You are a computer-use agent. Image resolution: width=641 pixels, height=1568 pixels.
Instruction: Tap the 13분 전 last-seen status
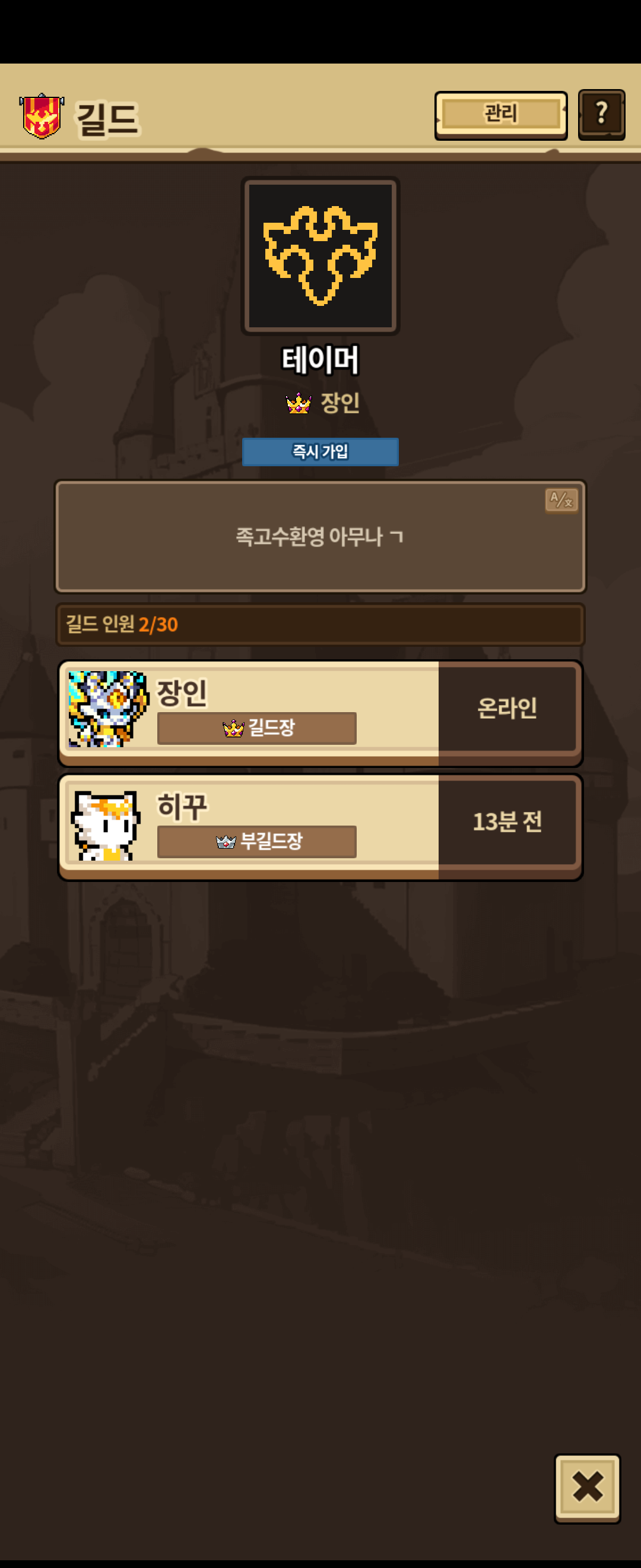(507, 822)
